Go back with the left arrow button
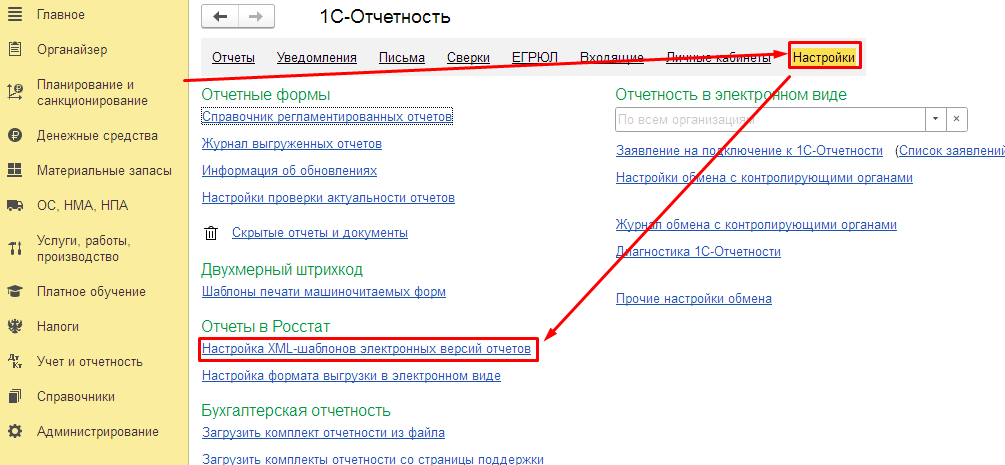This screenshot has height=465, width=1005. coord(220,17)
